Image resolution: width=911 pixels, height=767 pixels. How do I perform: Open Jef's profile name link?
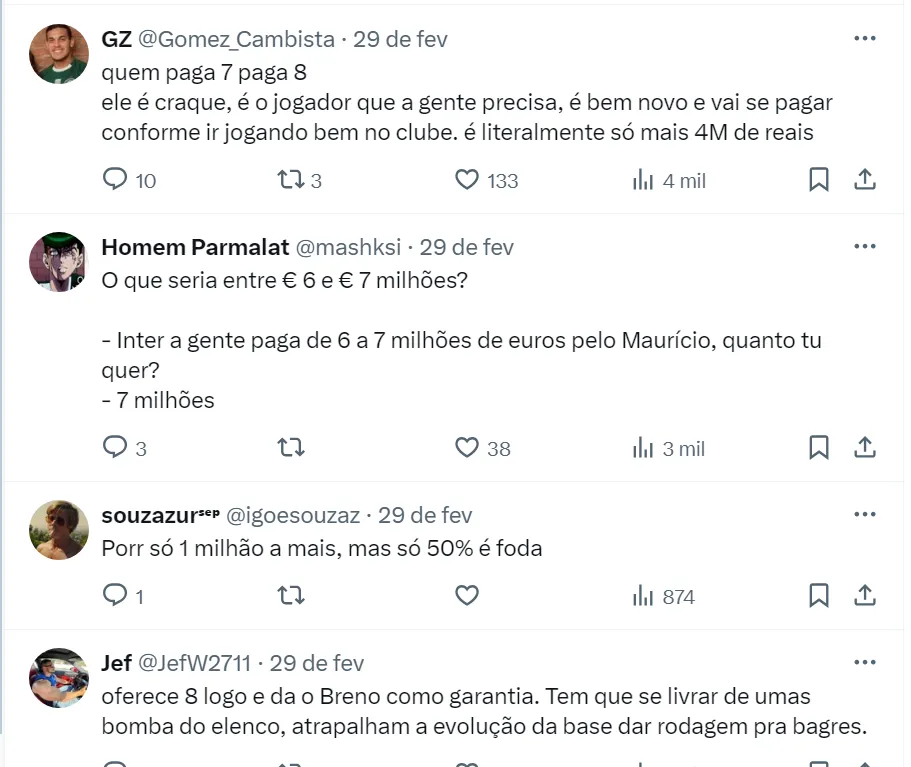(x=116, y=663)
